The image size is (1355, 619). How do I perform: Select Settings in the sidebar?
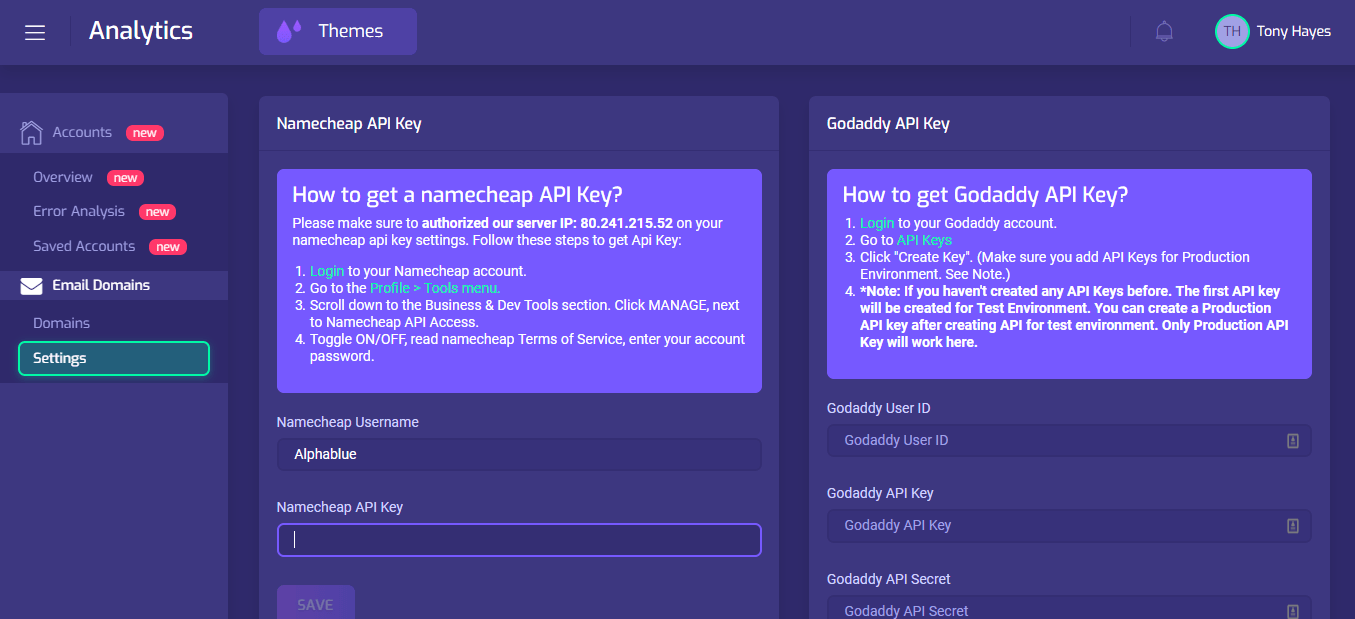(114, 358)
